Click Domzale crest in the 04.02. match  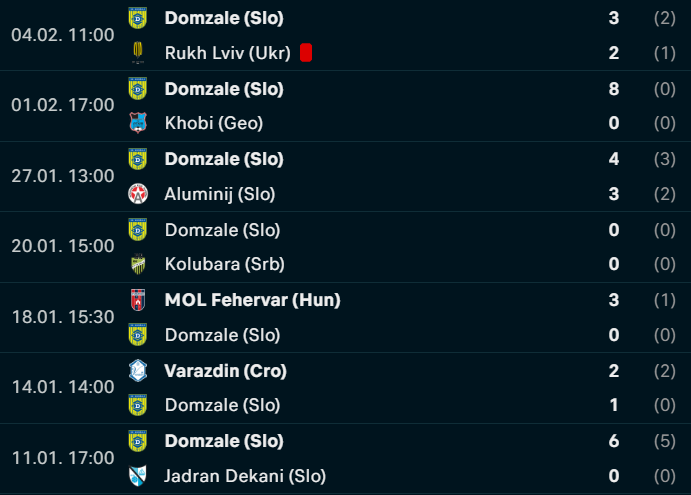pos(137,18)
